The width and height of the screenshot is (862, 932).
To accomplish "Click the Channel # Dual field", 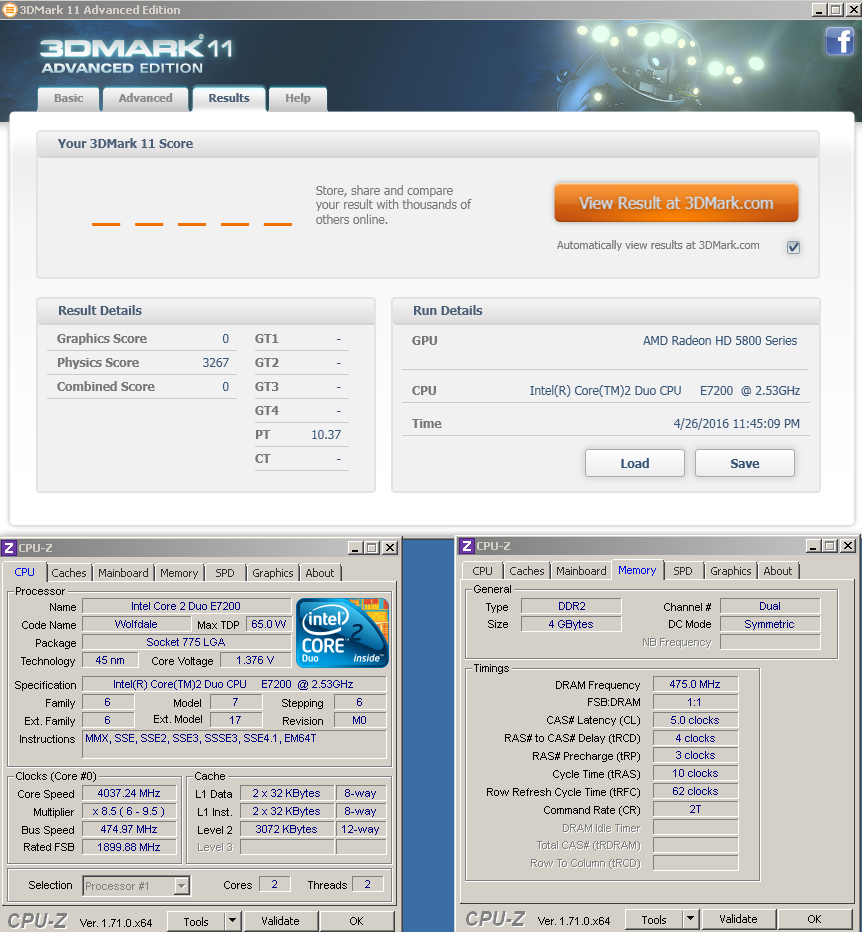I will tap(770, 606).
